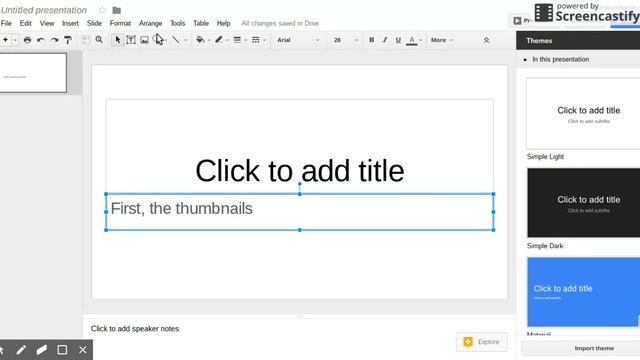
Task: Click the Untitled presentation title
Action: [44, 10]
